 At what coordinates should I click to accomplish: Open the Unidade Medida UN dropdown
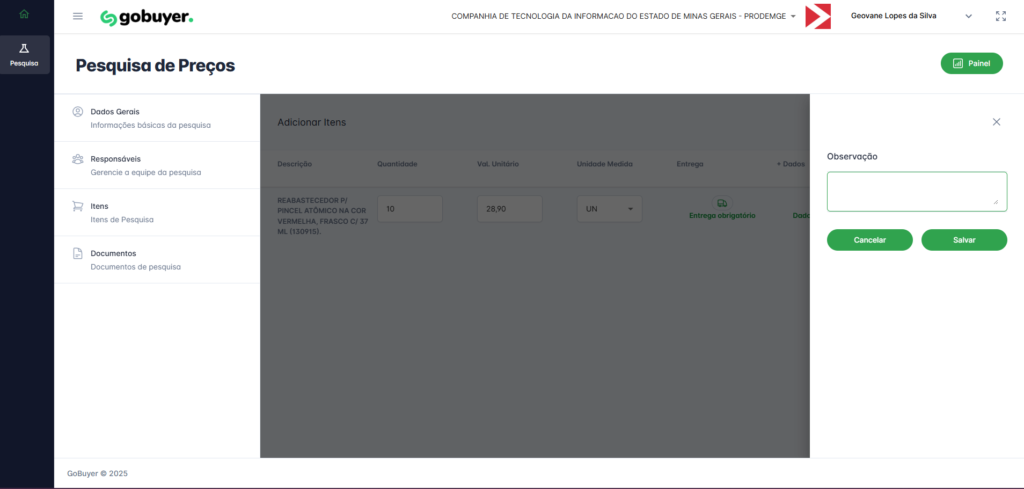(609, 209)
